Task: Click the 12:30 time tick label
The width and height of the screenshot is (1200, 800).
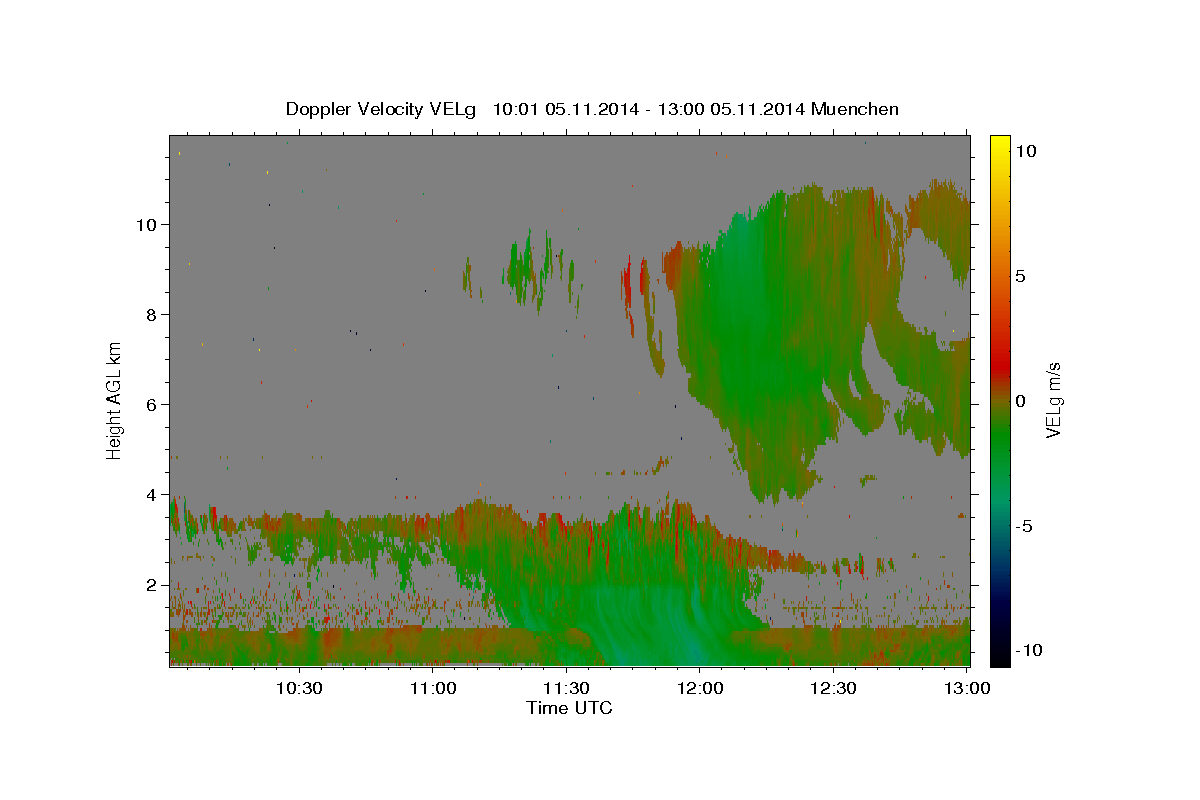Action: (x=834, y=688)
